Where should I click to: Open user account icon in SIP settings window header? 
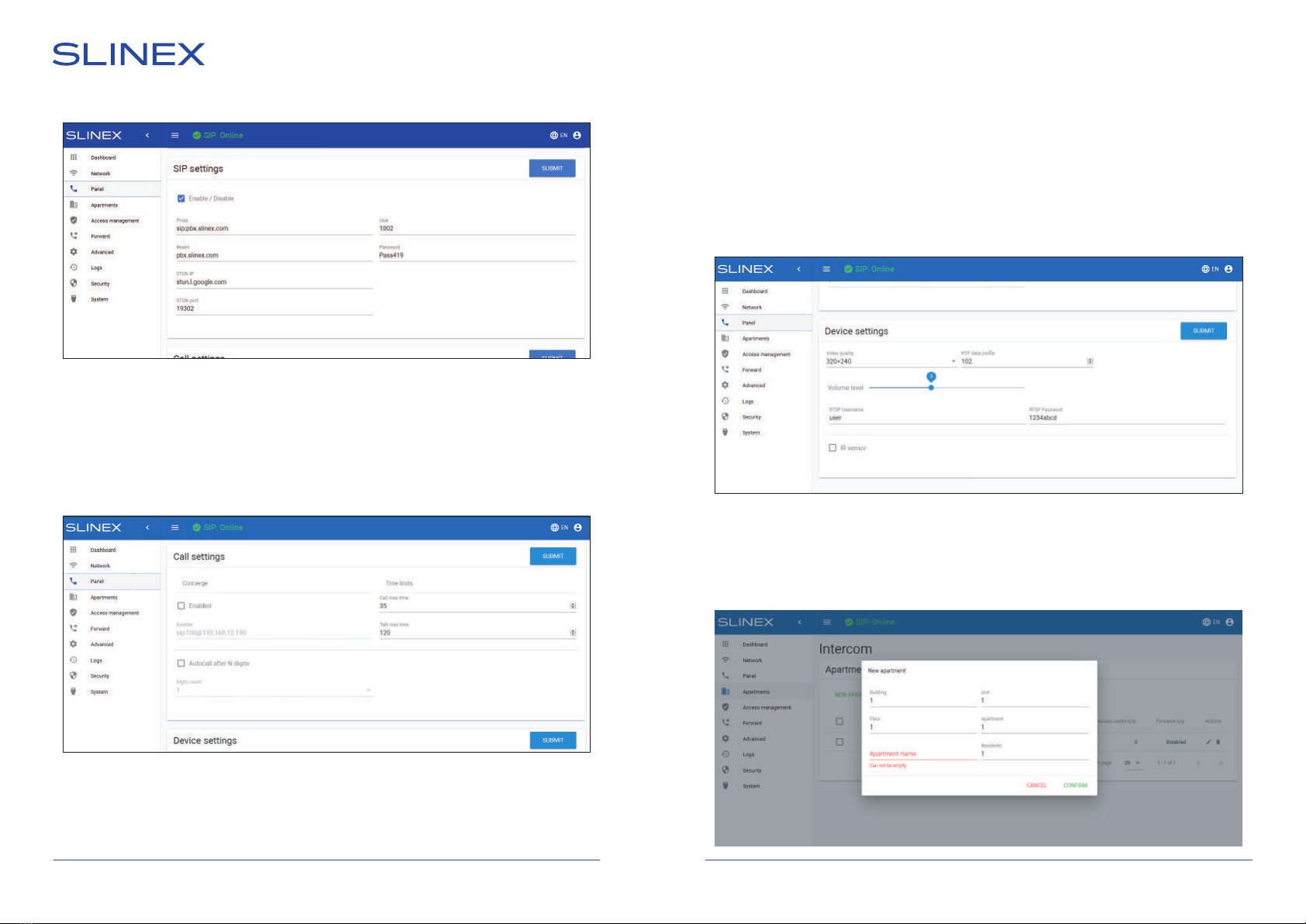pyautogui.click(x=577, y=135)
